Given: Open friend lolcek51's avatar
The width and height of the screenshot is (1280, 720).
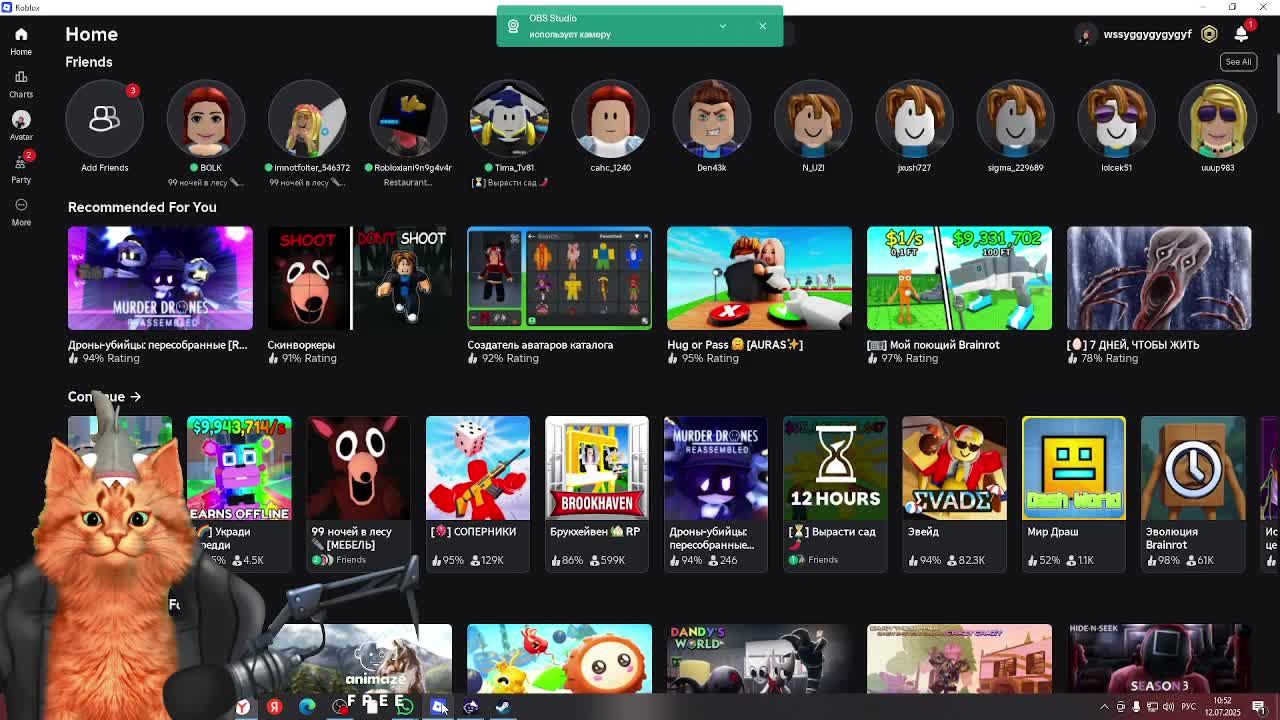Looking at the screenshot, I should tap(1116, 119).
